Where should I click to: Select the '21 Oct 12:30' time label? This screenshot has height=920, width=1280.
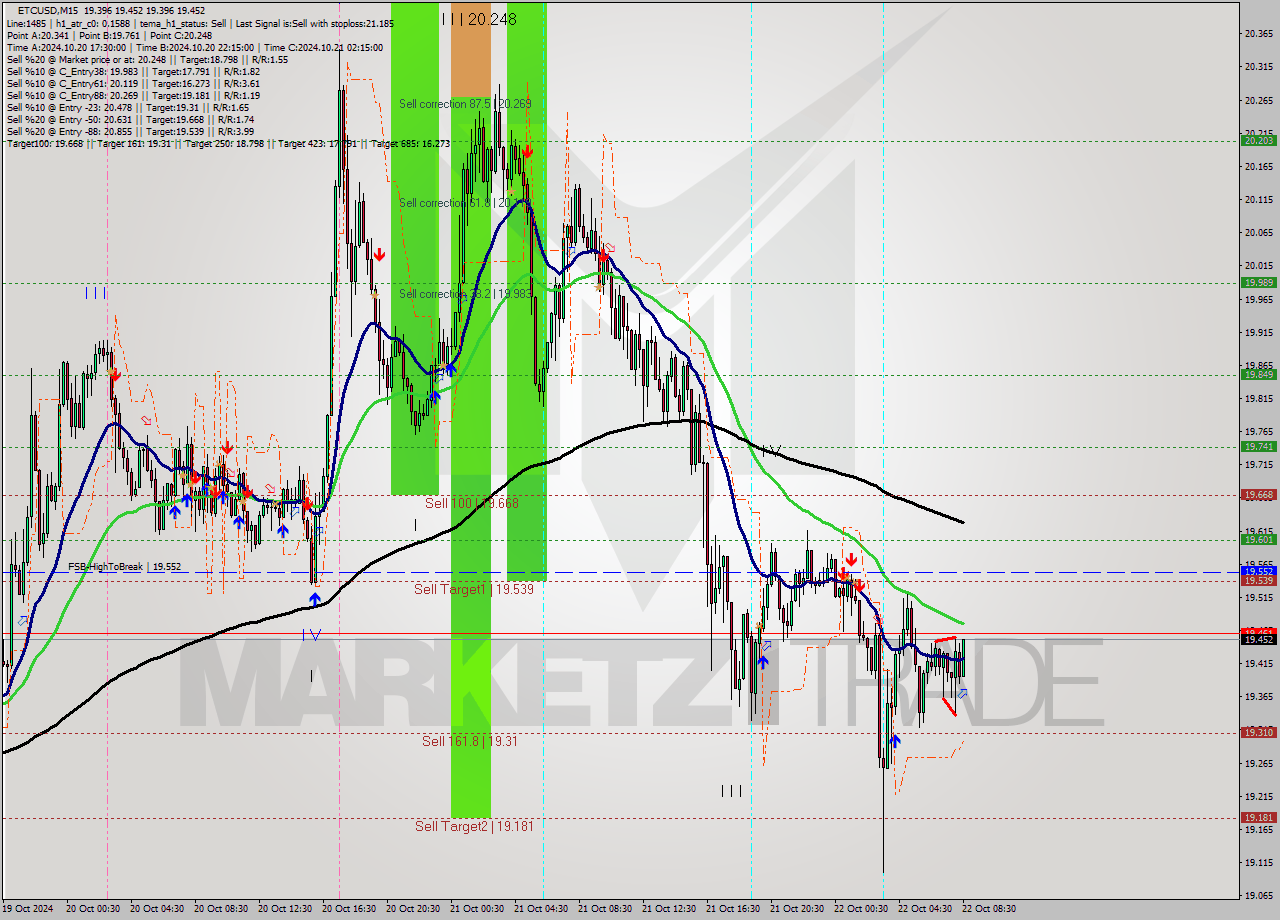click(x=669, y=909)
